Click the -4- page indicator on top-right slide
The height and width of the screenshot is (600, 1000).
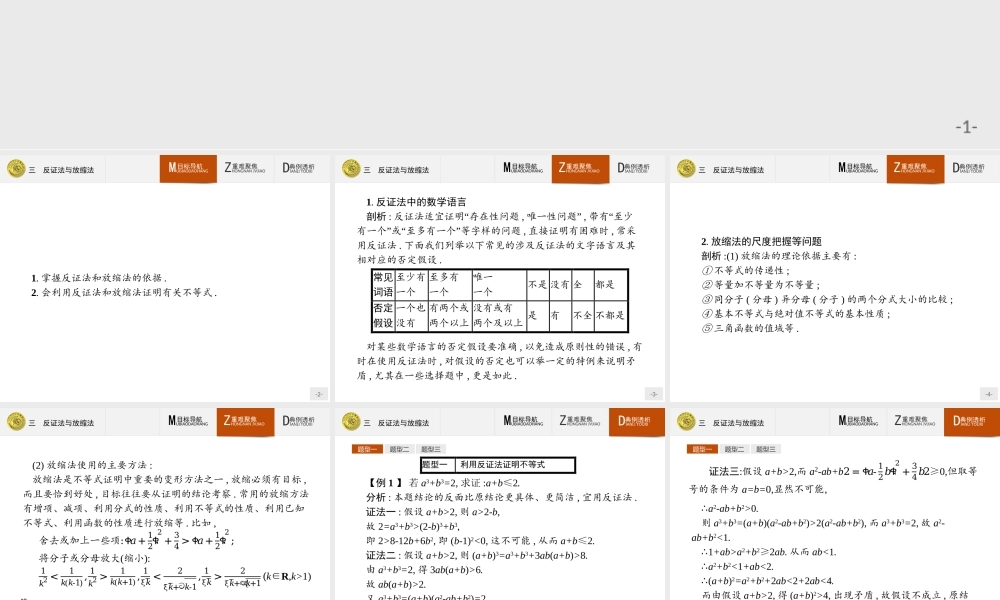(x=987, y=393)
